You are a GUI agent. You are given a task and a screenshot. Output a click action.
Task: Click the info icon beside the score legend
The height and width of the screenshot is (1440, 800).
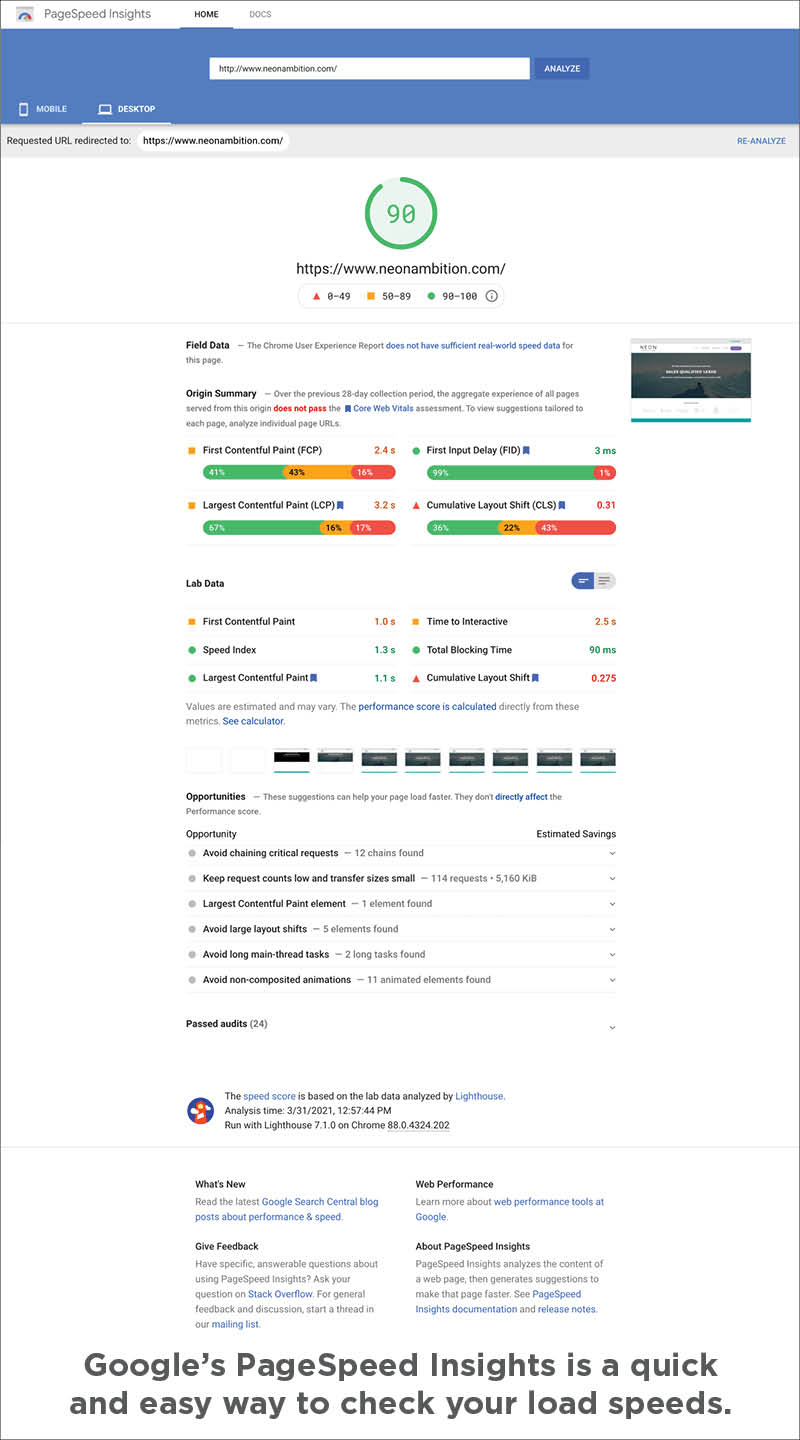point(492,296)
